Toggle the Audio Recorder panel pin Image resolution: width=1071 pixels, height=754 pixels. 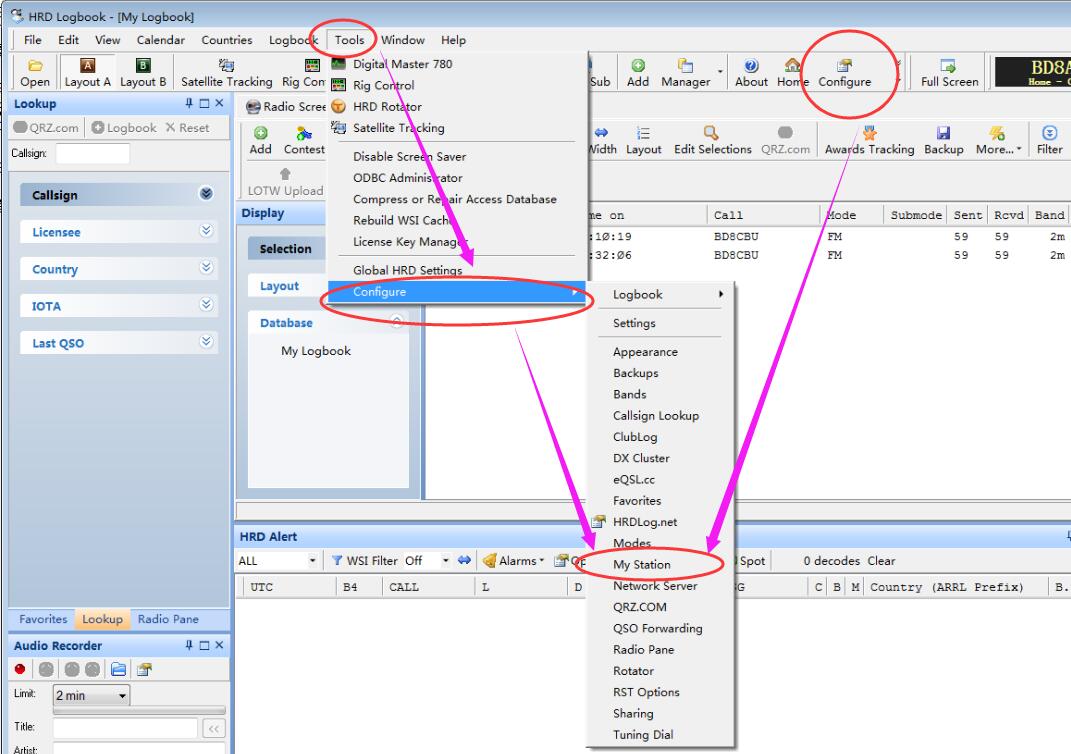click(x=189, y=645)
